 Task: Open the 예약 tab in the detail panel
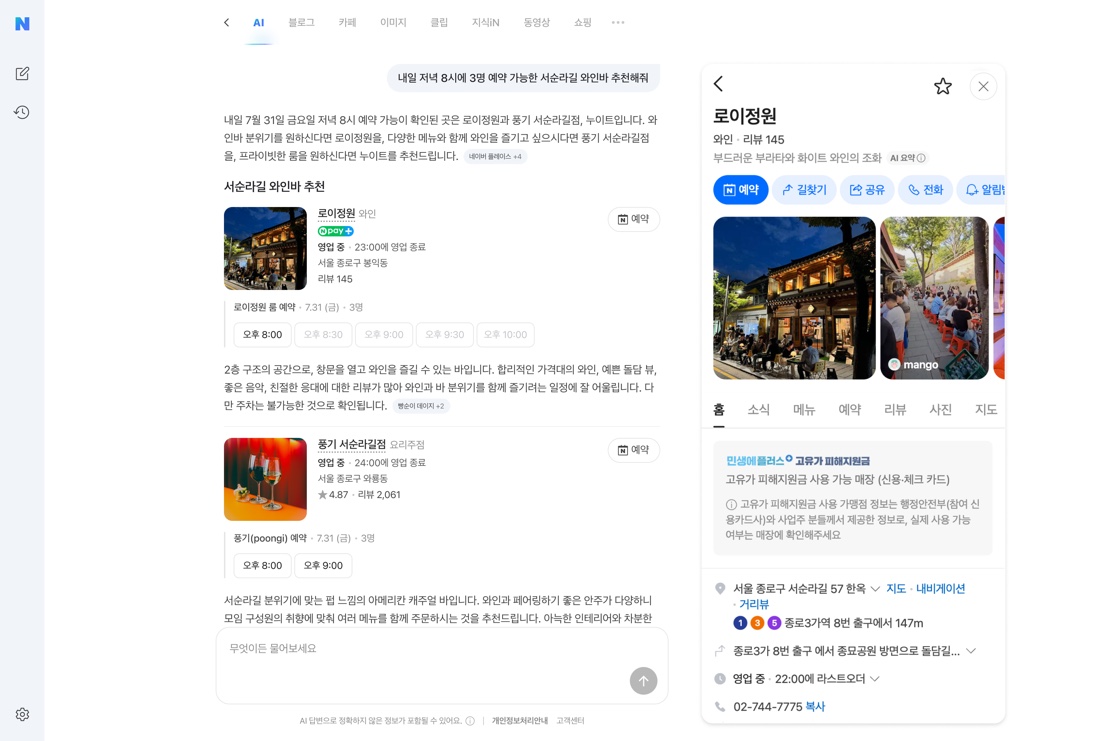[849, 409]
